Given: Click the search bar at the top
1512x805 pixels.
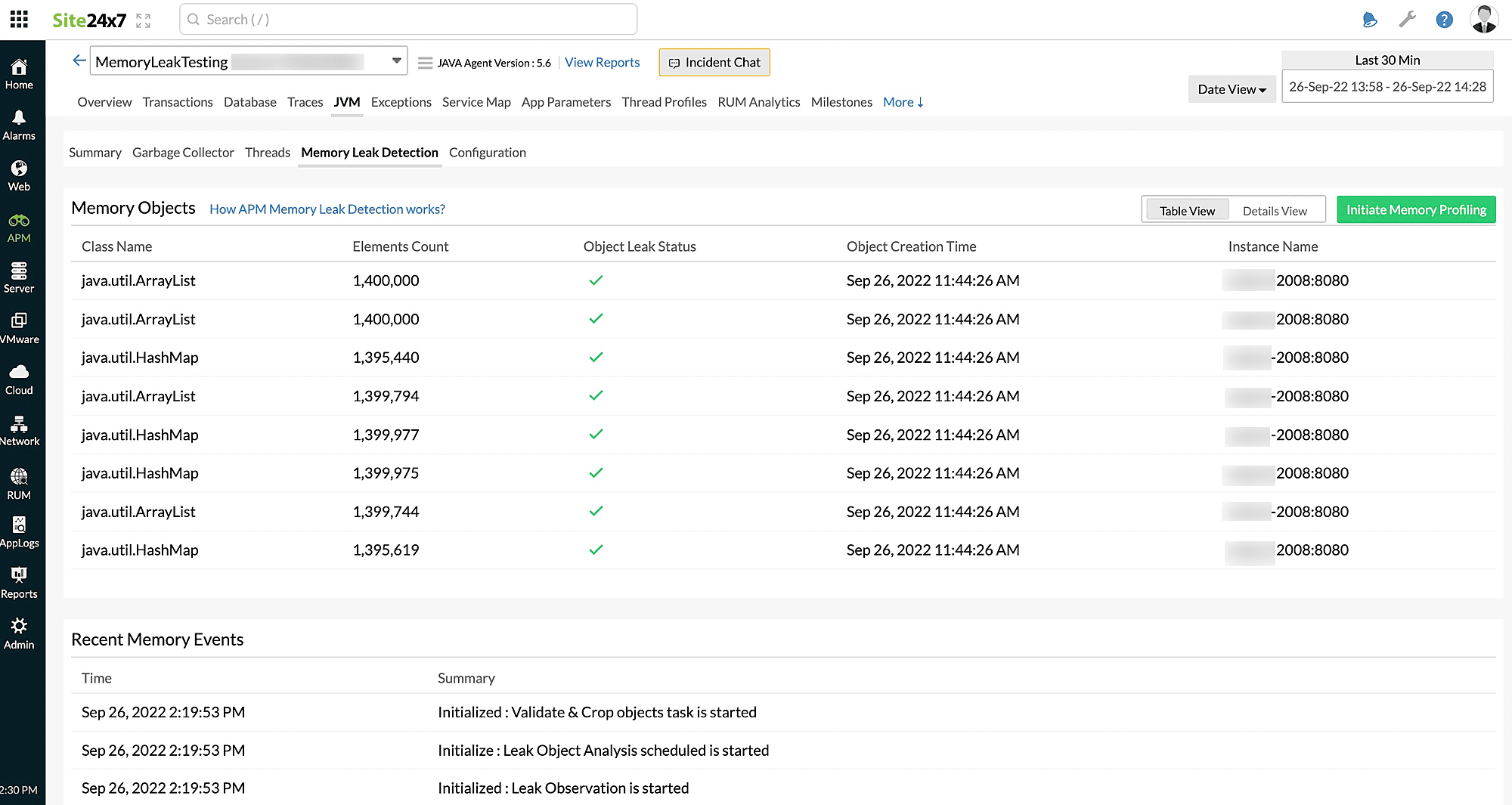Looking at the screenshot, I should point(408,19).
